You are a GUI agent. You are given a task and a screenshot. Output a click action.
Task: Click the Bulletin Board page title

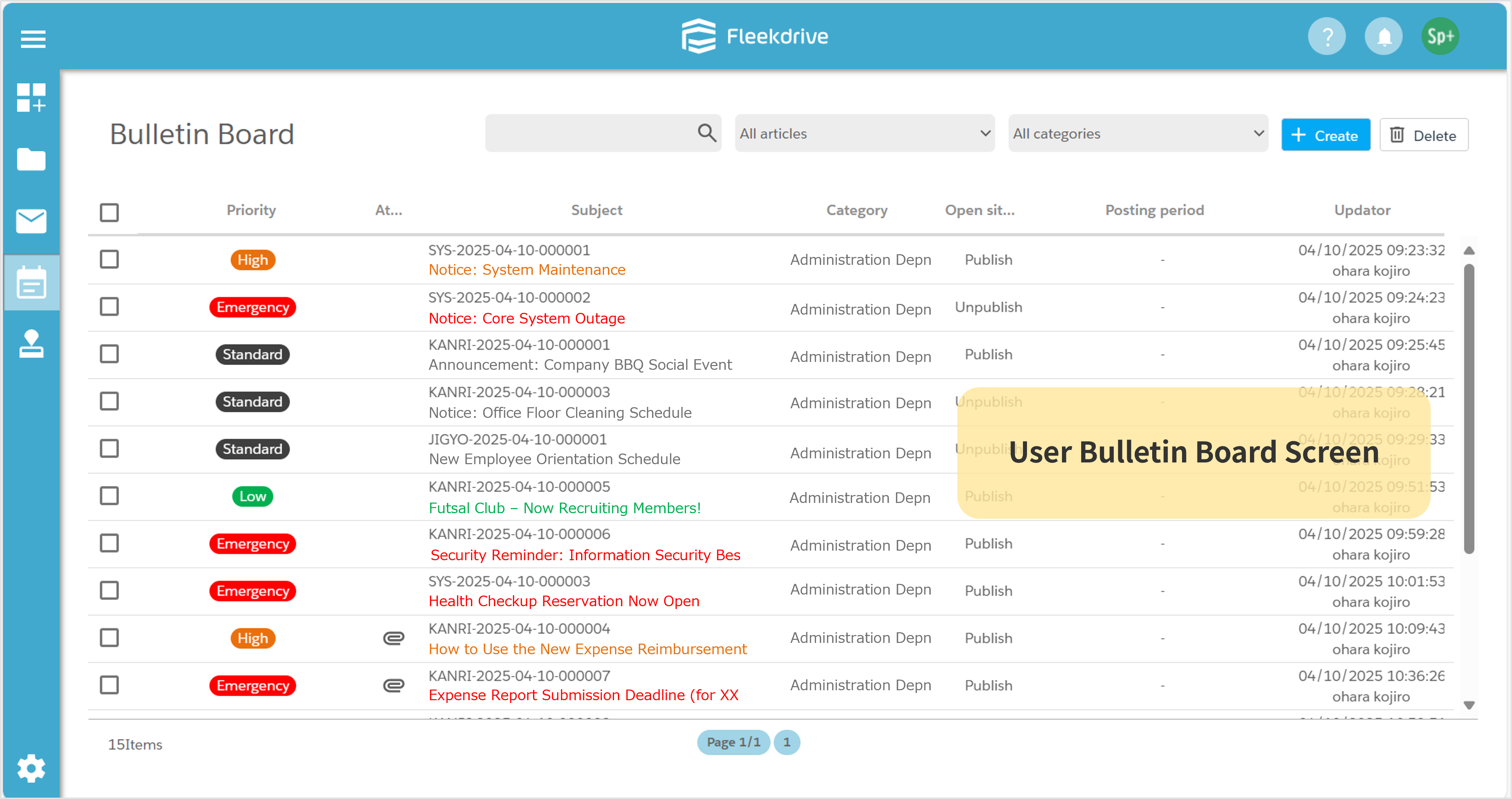[x=202, y=134]
